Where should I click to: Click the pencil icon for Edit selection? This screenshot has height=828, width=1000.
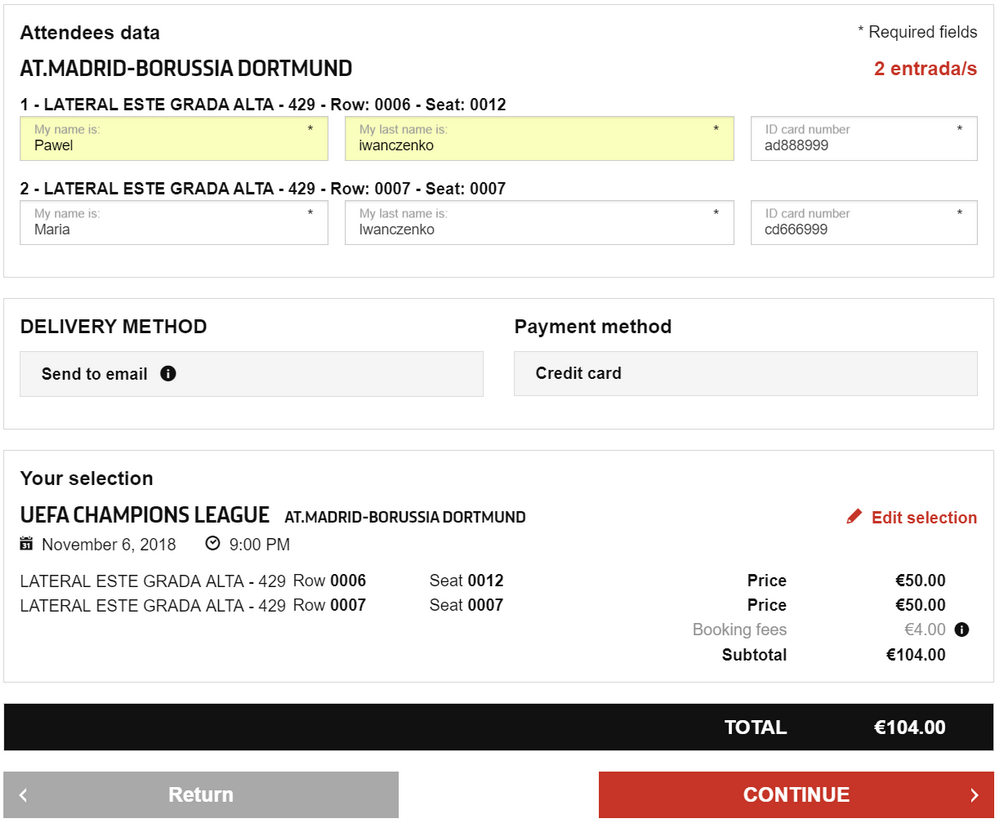pos(854,517)
